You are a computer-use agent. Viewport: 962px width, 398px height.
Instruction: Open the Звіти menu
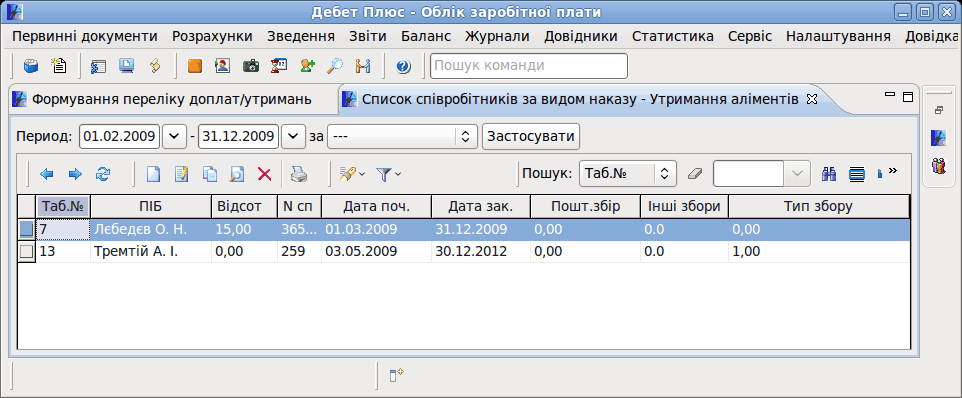click(368, 36)
